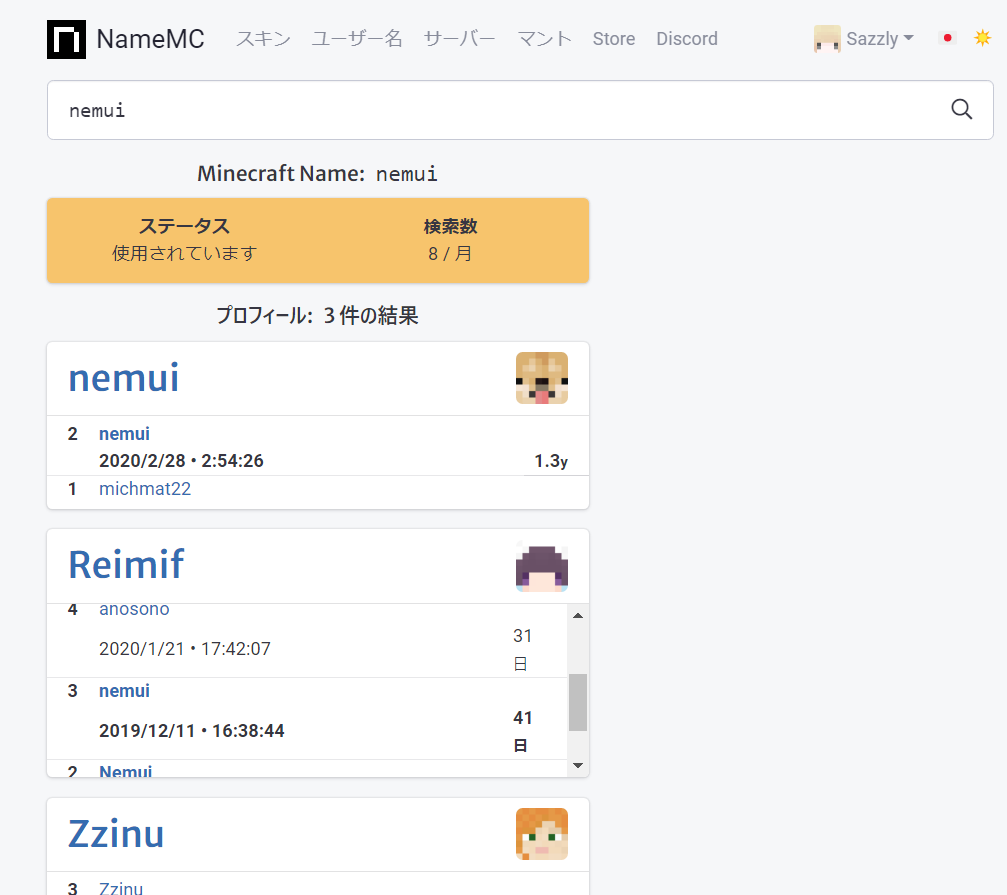
Task: Open the nemui profile heading
Action: pyautogui.click(x=123, y=378)
